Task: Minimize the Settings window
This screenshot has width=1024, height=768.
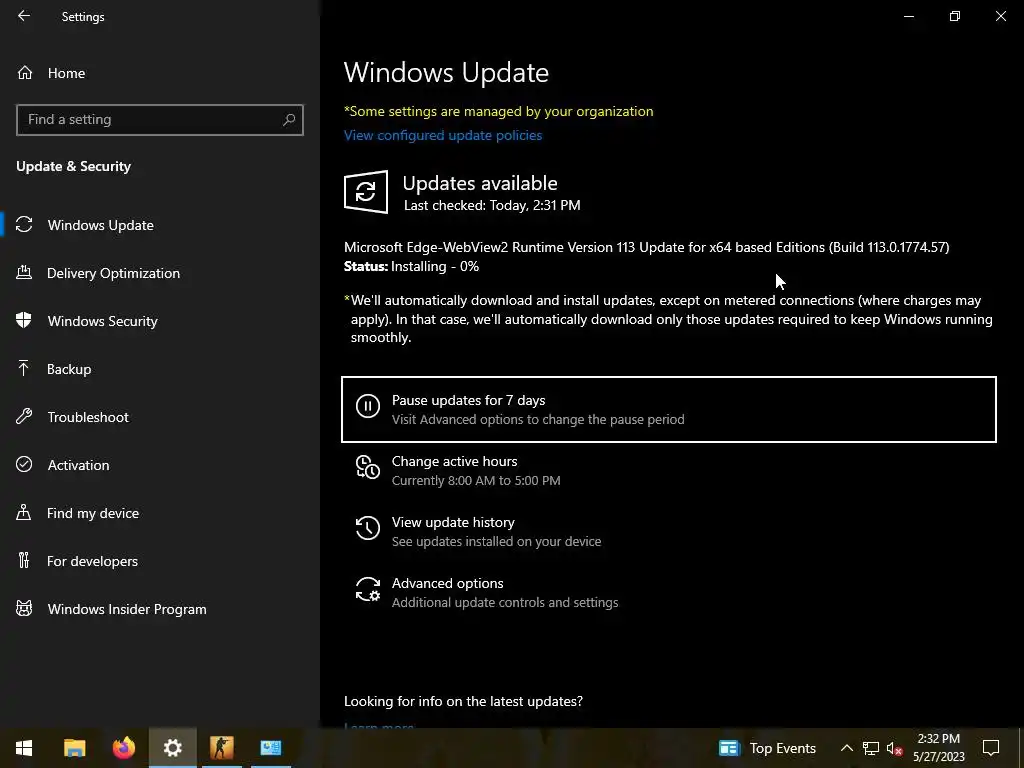Action: (x=908, y=16)
